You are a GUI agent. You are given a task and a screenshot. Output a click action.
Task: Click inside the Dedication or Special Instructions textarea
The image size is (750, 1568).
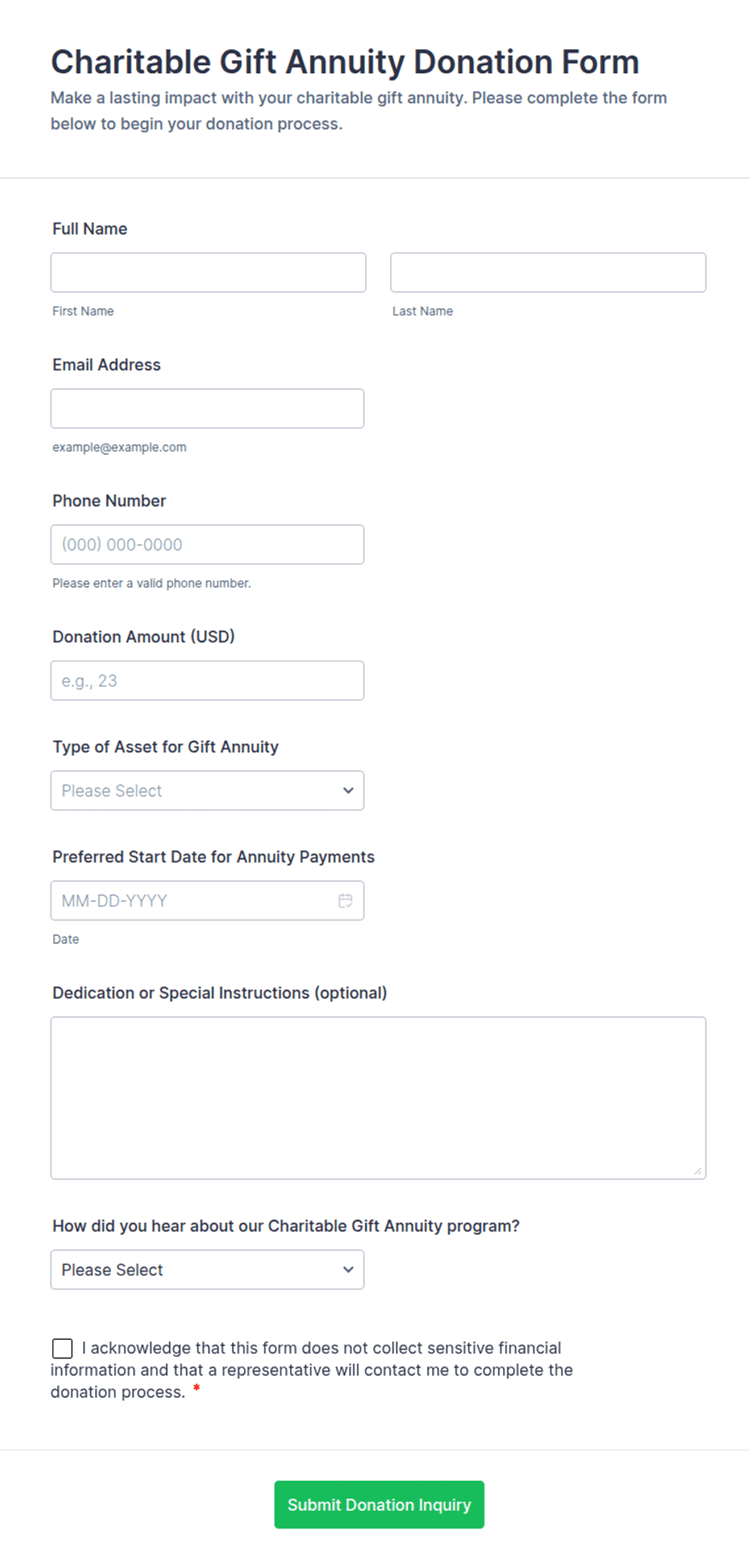coord(378,1098)
